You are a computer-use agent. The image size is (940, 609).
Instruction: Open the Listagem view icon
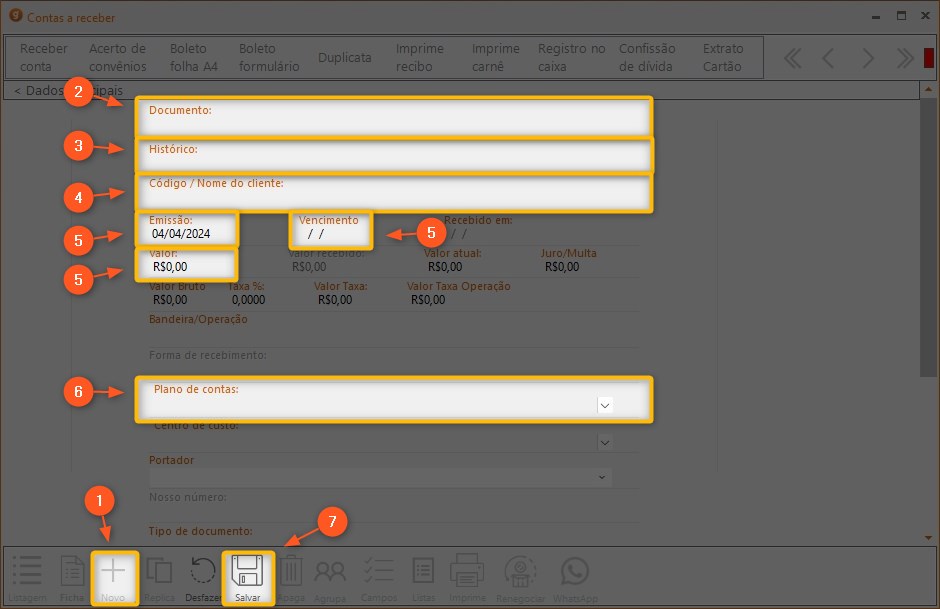(x=26, y=572)
